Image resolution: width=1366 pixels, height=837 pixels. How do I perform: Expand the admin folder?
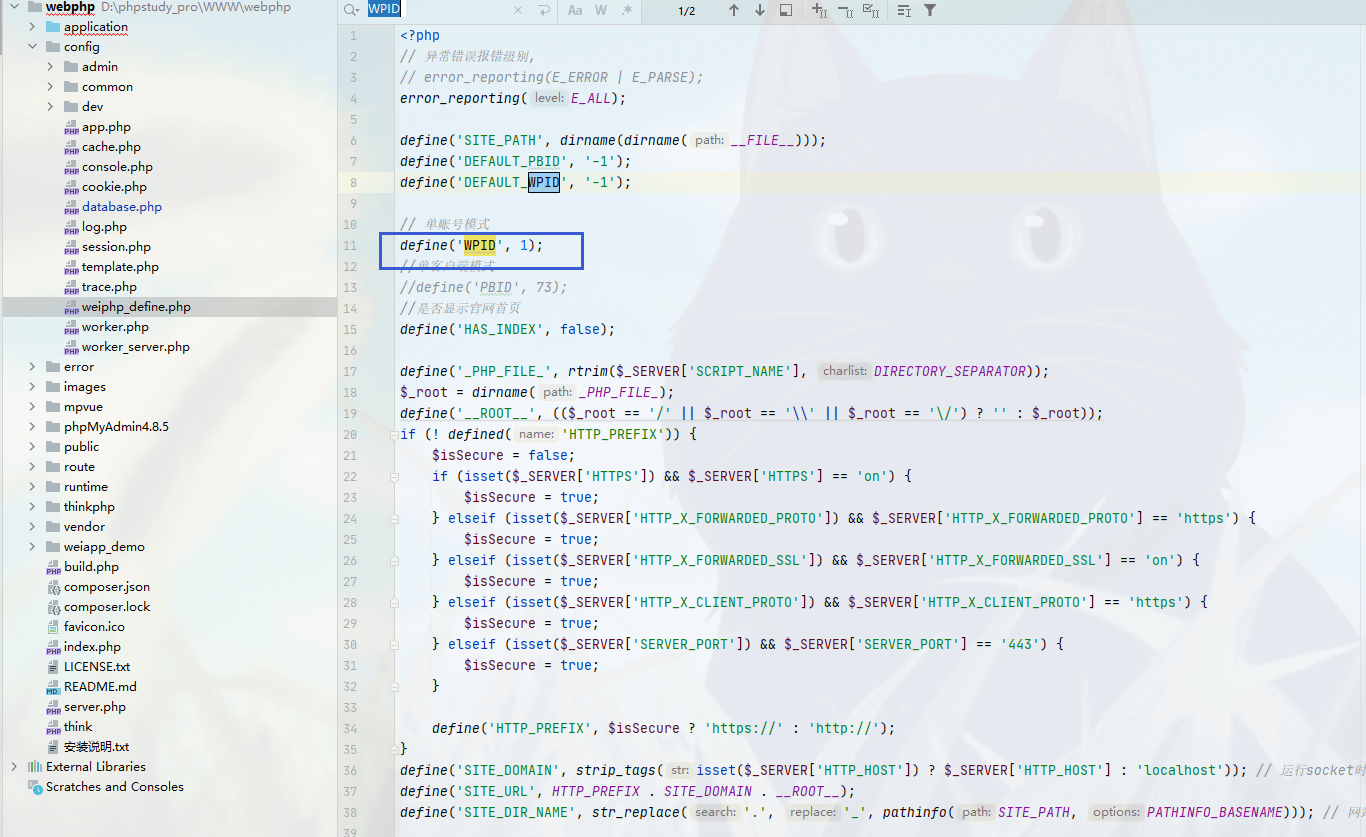pyautogui.click(x=50, y=67)
